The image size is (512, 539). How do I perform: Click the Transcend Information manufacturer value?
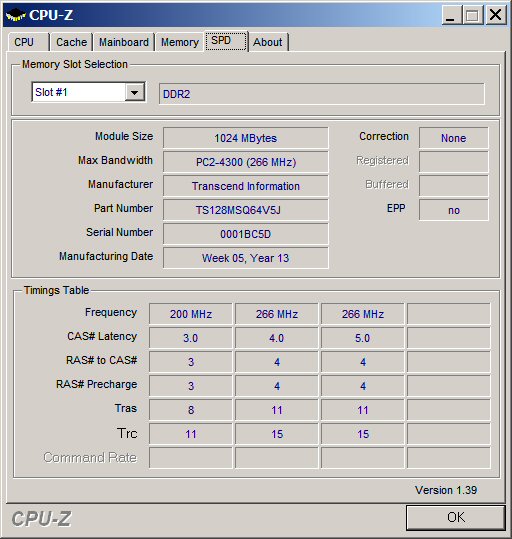pyautogui.click(x=246, y=186)
